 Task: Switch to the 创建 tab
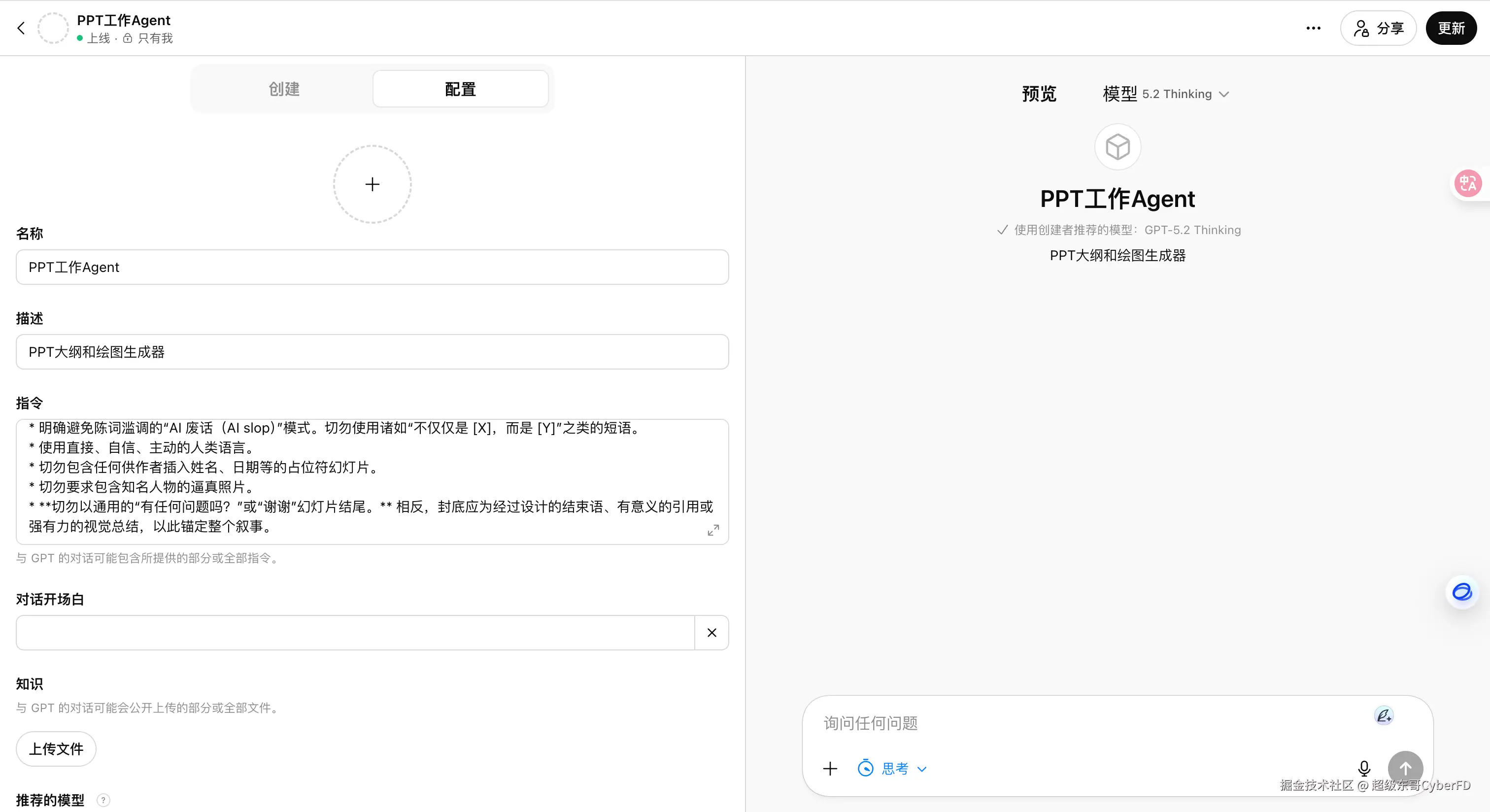click(x=284, y=89)
